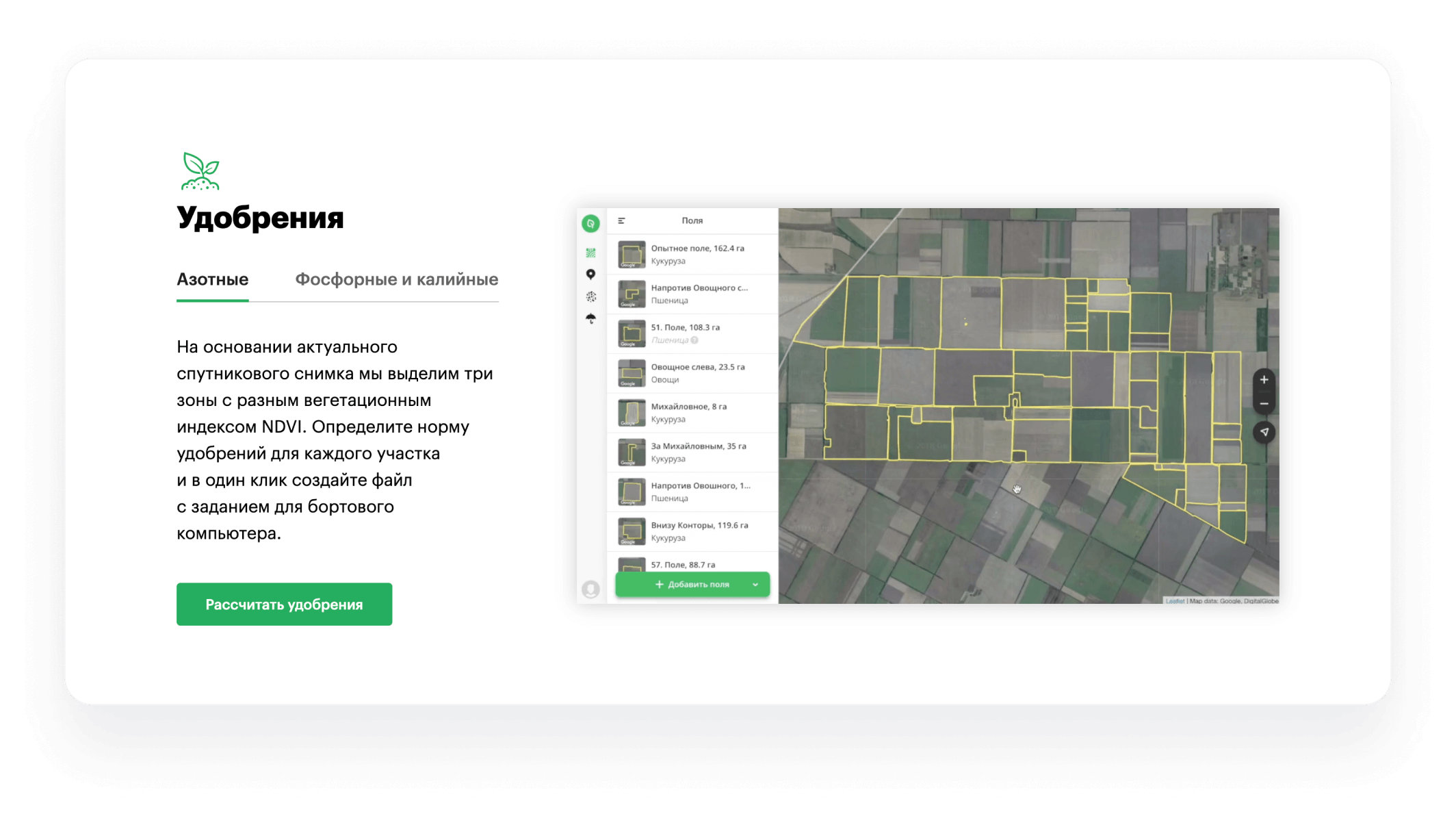Click the green leaf app logo icon
This screenshot has width=1456, height=814.
[590, 222]
